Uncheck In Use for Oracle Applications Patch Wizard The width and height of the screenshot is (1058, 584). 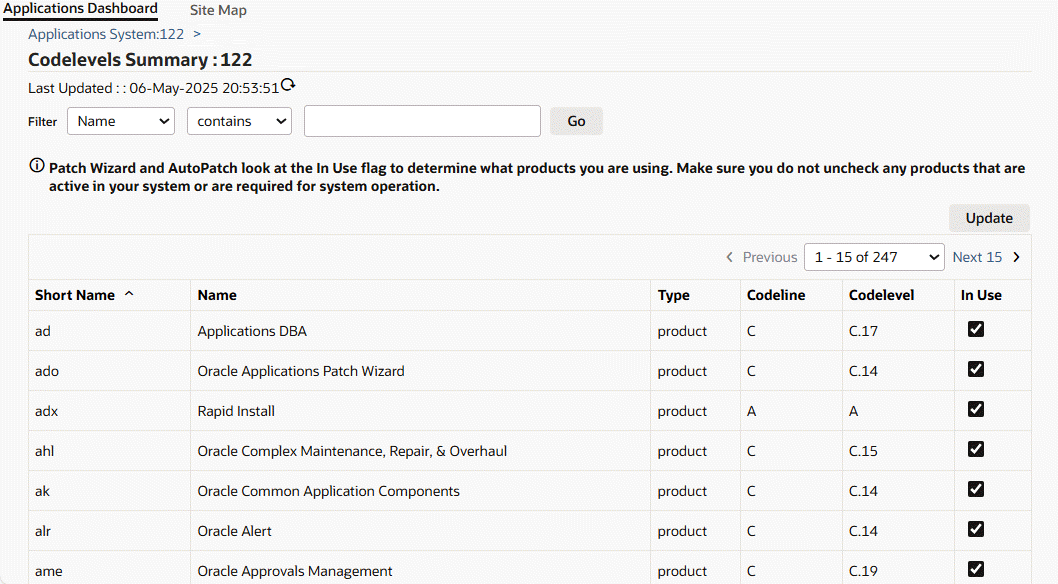pyautogui.click(x=976, y=369)
